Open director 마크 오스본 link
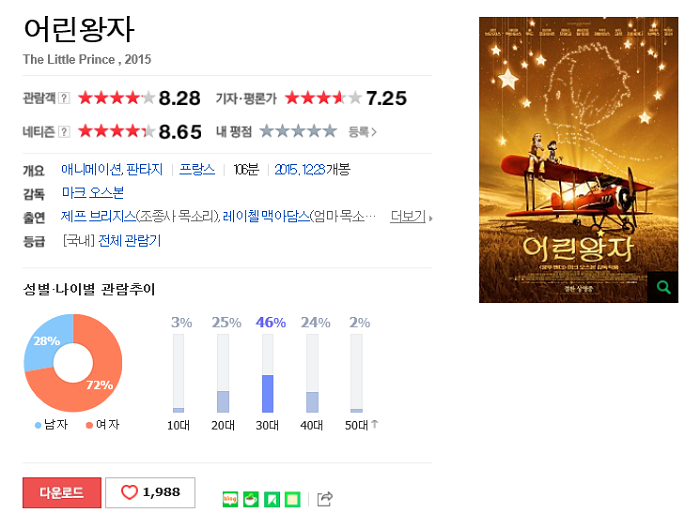The image size is (700, 528). 93,193
